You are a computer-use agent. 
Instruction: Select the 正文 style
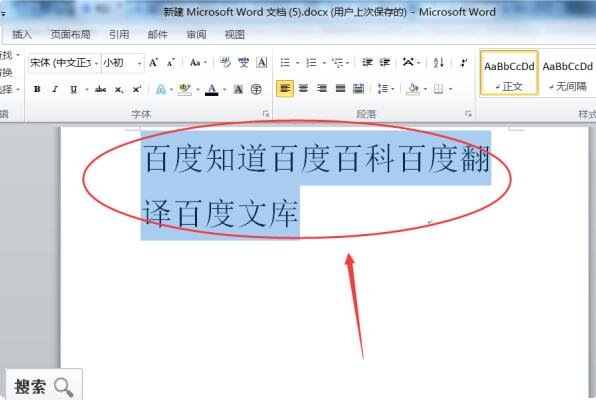click(x=509, y=73)
